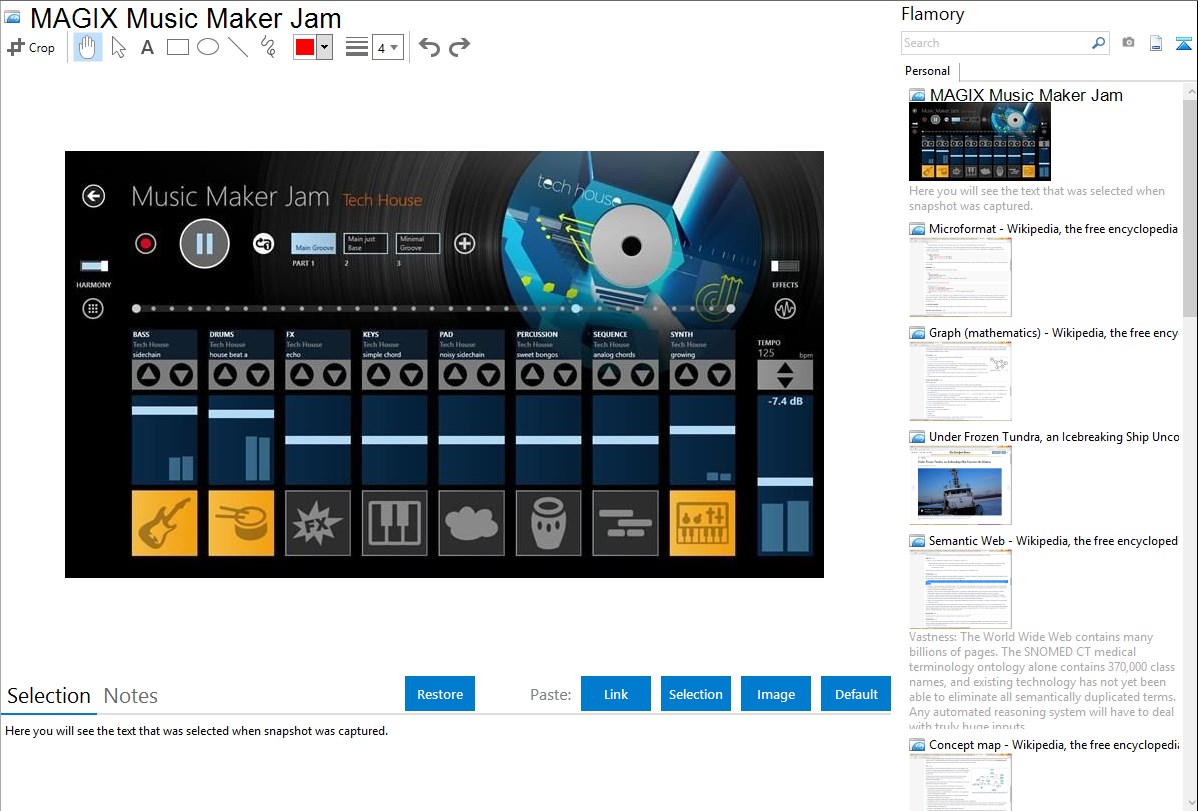
Task: Click the document page icon in Flamory header
Action: point(1156,43)
